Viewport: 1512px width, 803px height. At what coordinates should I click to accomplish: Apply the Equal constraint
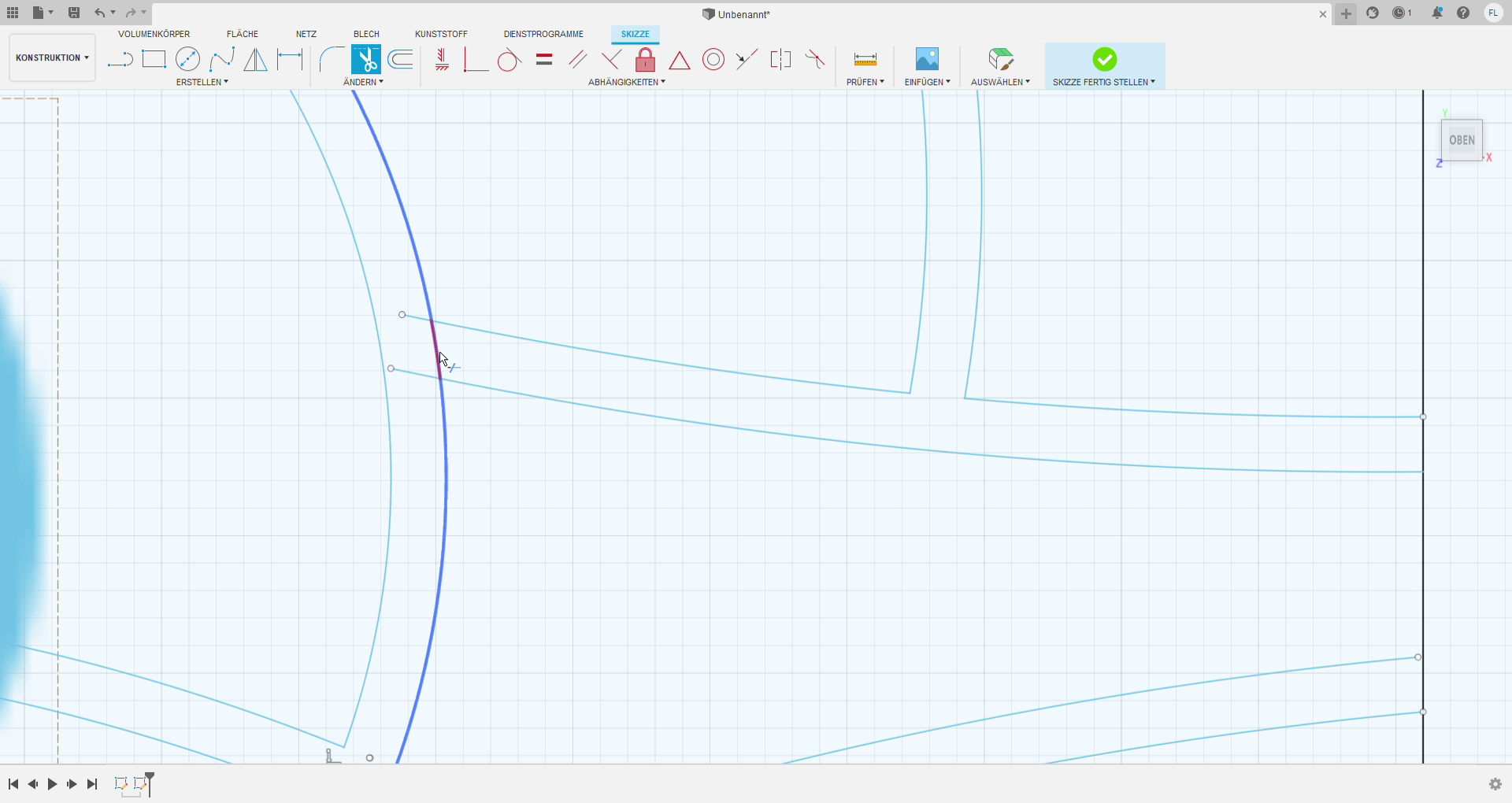point(544,59)
